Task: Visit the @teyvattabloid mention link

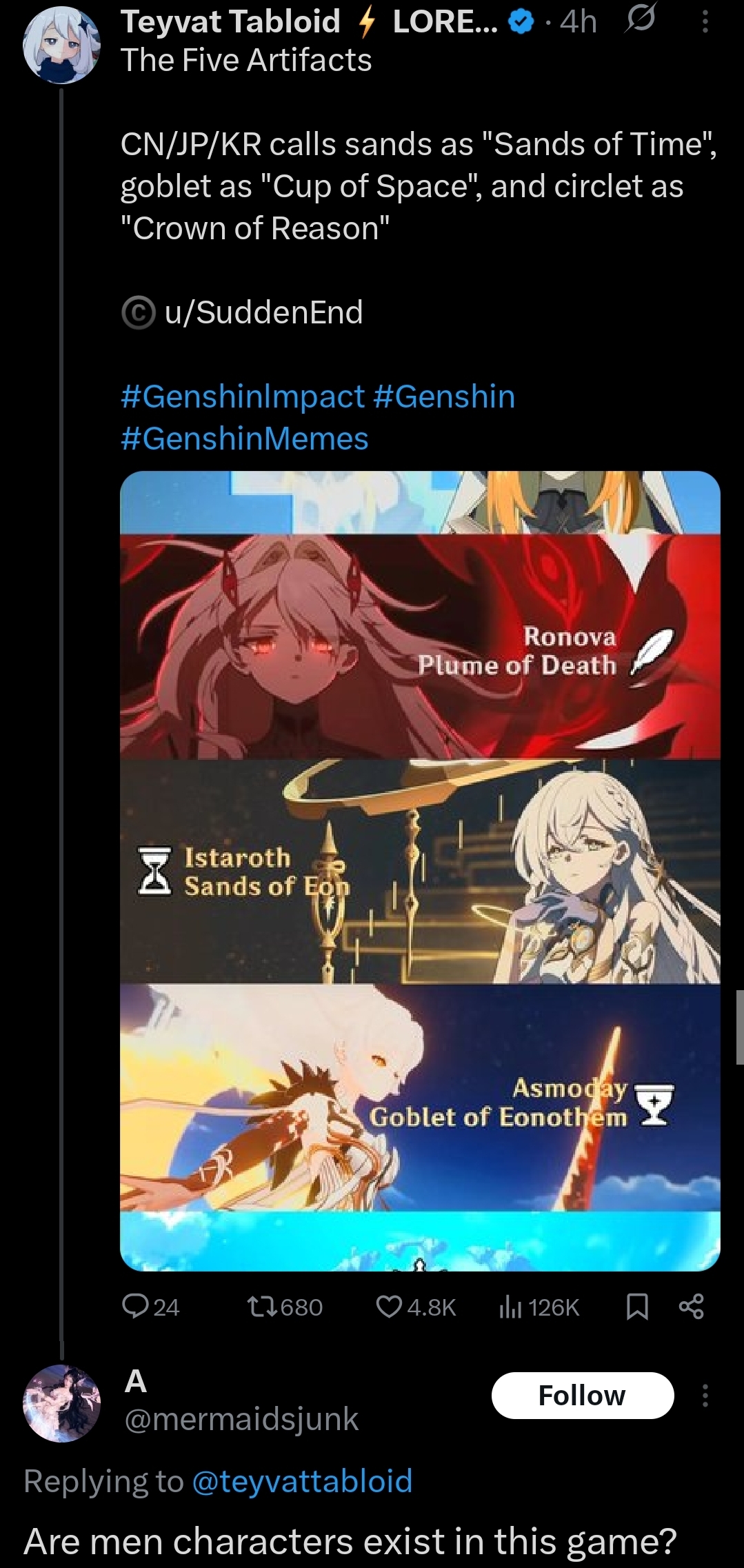Action: click(302, 1481)
